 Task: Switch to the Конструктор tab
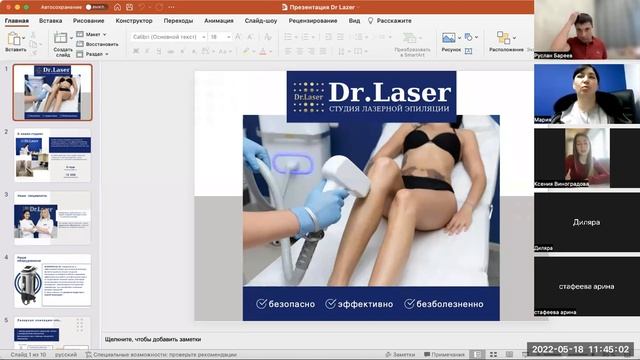click(134, 21)
